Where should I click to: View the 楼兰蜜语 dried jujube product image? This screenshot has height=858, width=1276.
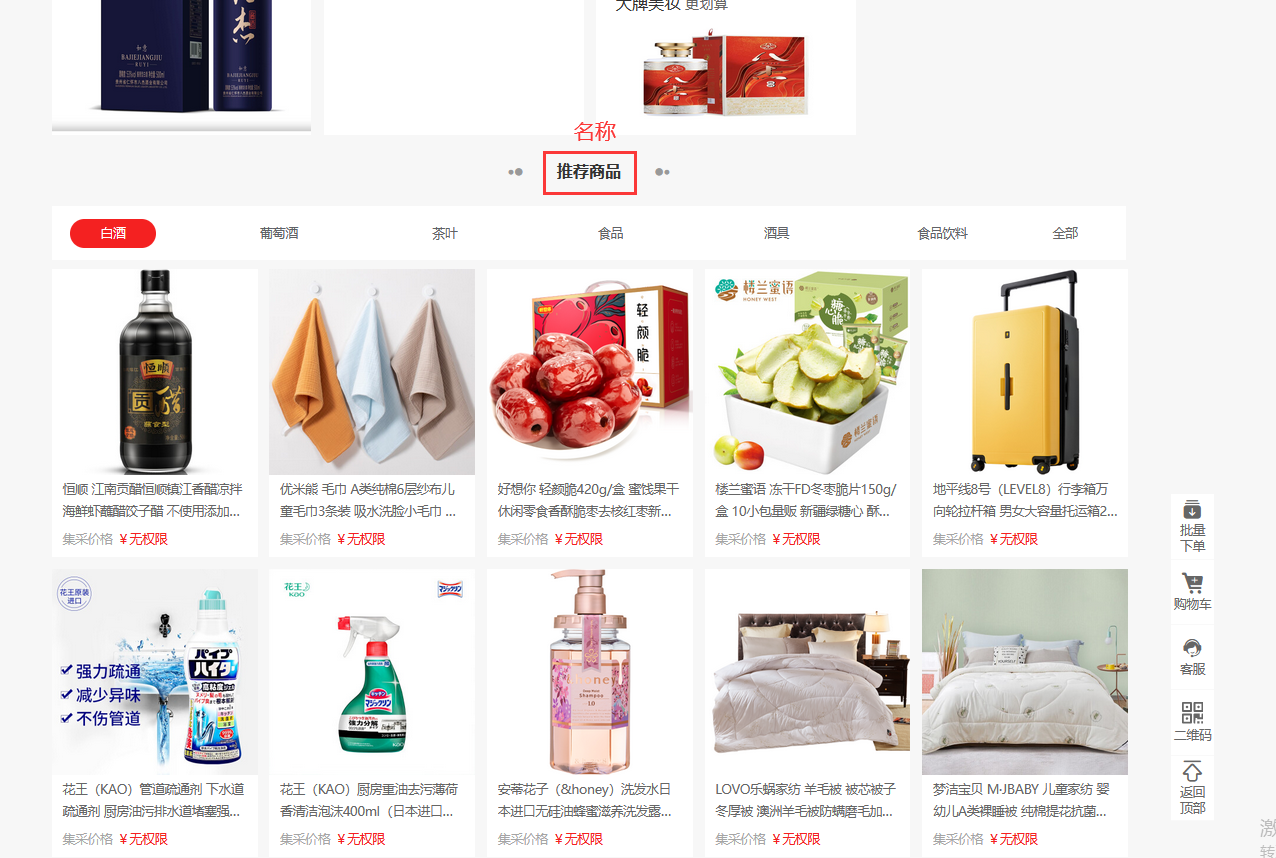pos(808,372)
